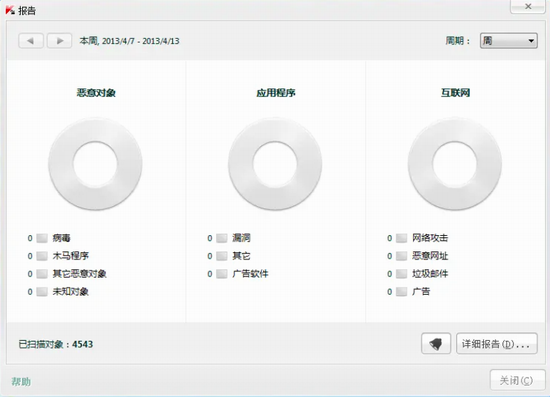The width and height of the screenshot is (550, 397).
Task: Click the 病毒 legend color swatch
Action: click(x=42, y=238)
